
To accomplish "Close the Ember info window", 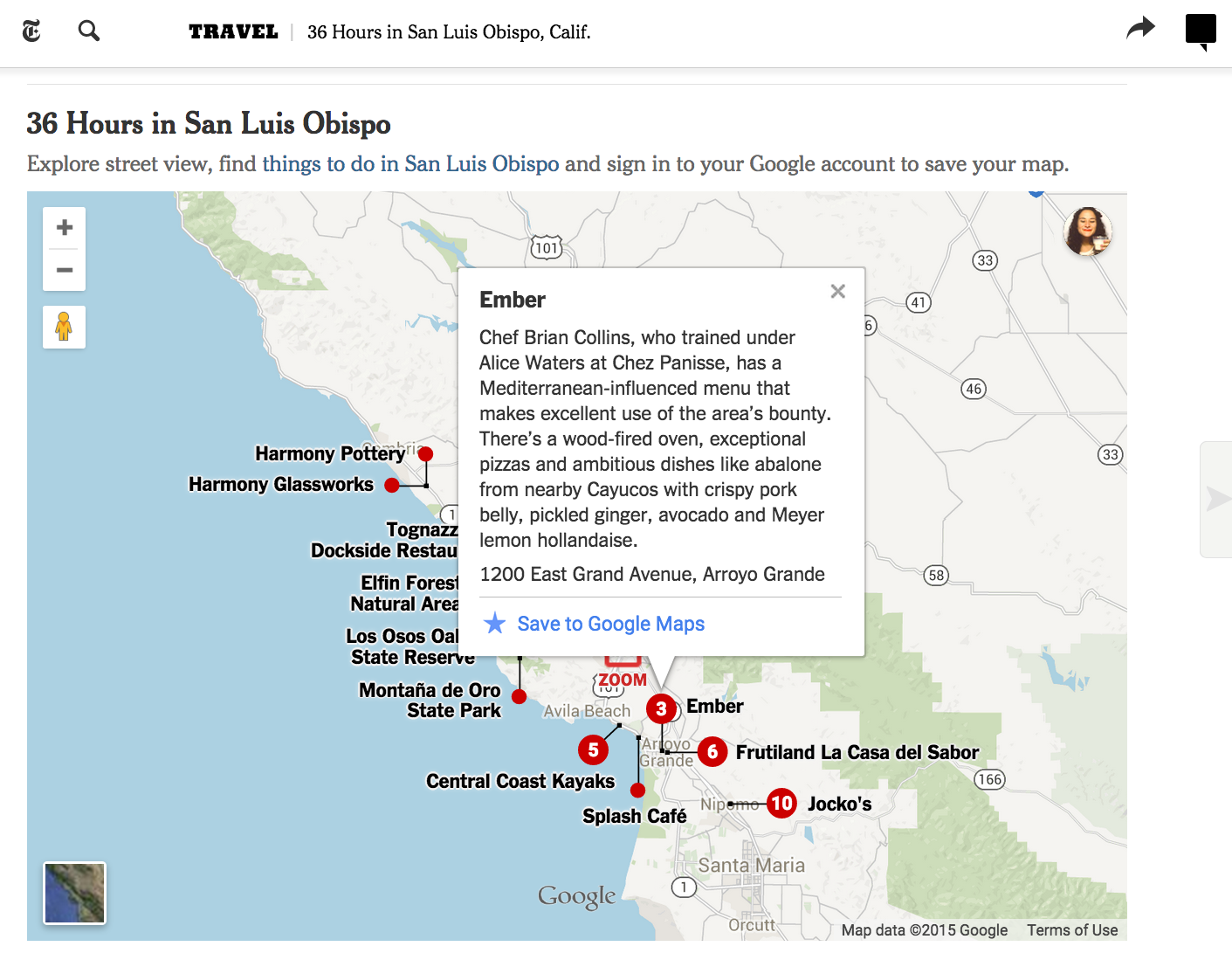I will tap(837, 291).
